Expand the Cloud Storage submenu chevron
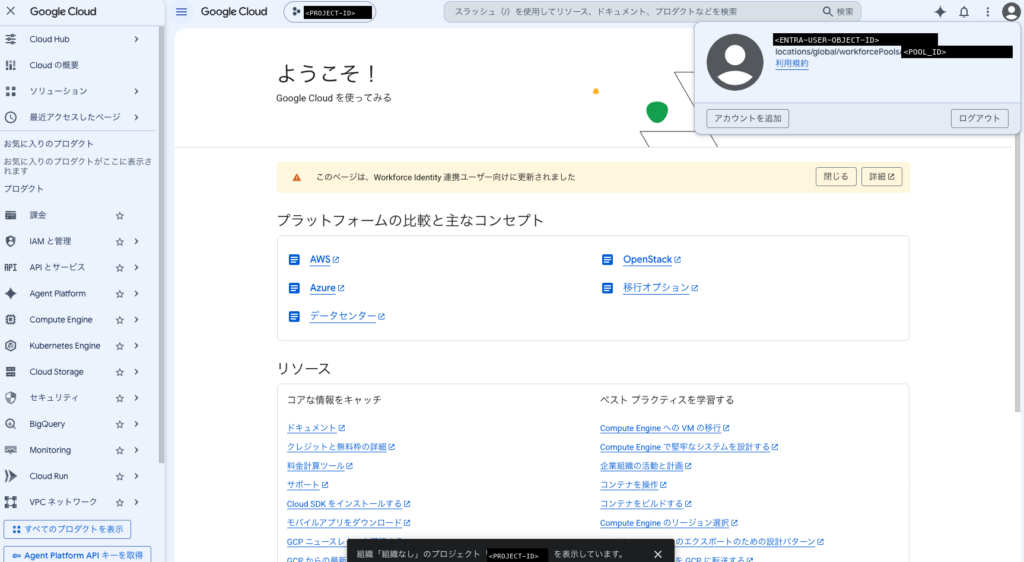The image size is (1024, 562). pyautogui.click(x=136, y=372)
